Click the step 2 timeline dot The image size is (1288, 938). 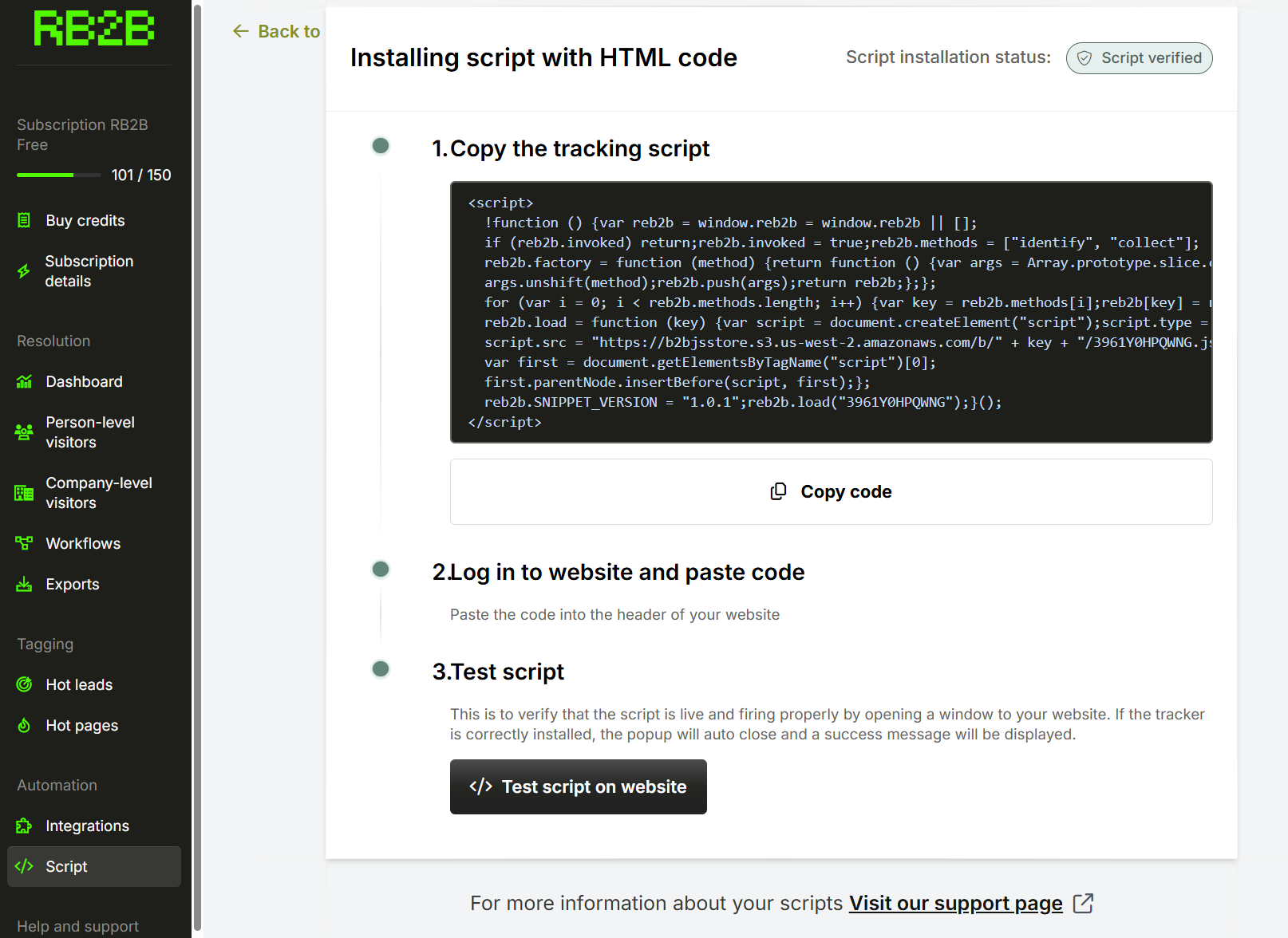(x=381, y=569)
